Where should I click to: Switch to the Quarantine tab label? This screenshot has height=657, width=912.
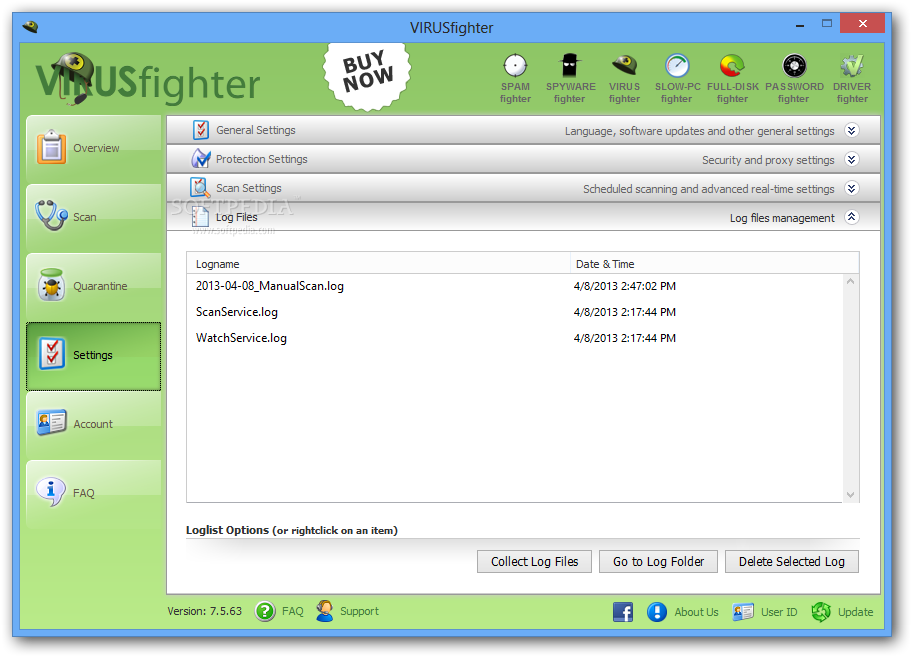coord(100,286)
